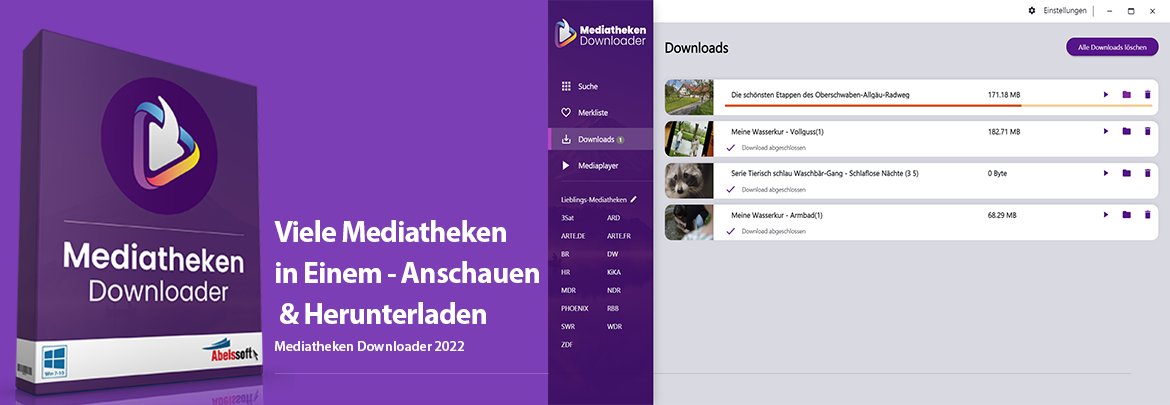Viewport: 1170px width, 405px height.
Task: Play the Meine Wasserkur - Vollguss(1) download
Action: (x=1106, y=131)
